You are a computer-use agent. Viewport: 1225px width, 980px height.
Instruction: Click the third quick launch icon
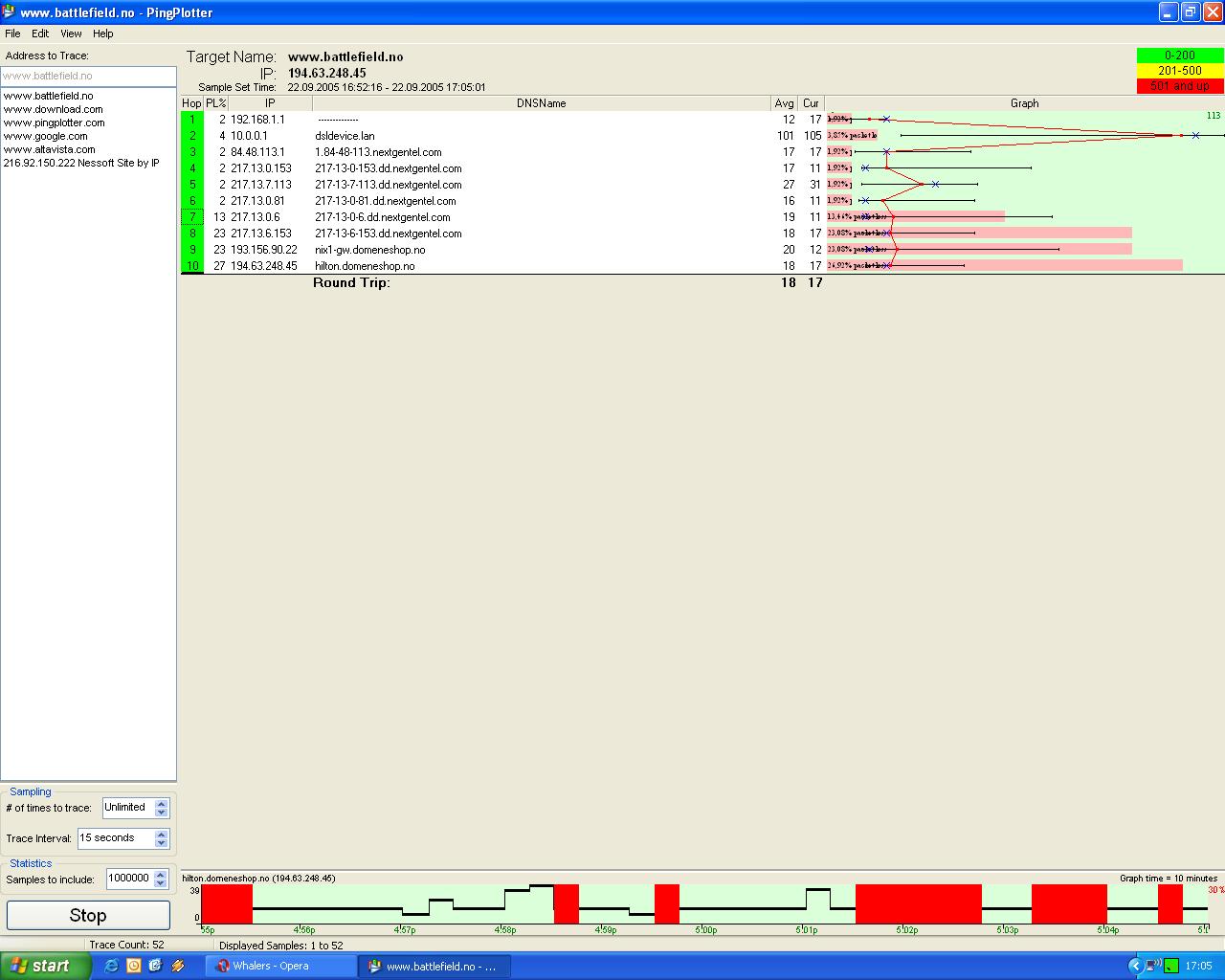tap(155, 966)
